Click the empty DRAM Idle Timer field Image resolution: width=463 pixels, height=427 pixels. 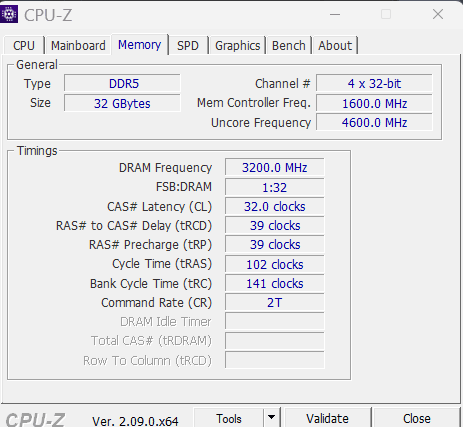[x=275, y=321]
